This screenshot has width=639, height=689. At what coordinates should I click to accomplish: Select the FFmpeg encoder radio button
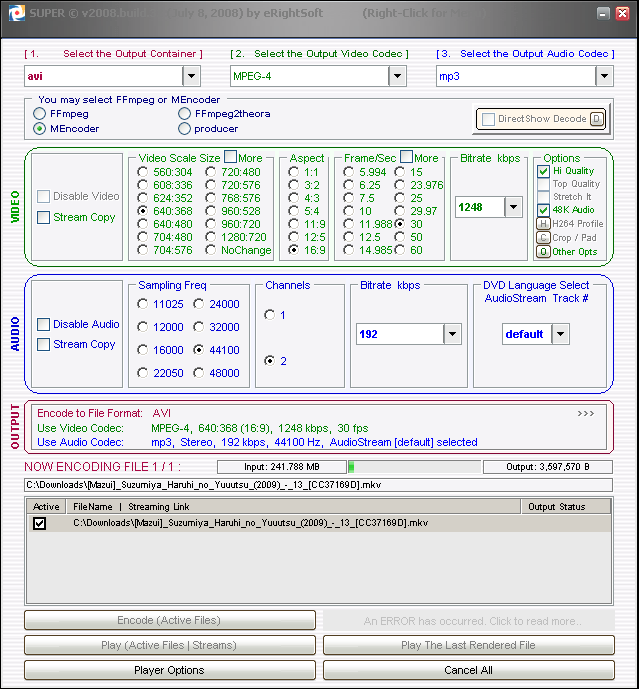click(x=40, y=114)
